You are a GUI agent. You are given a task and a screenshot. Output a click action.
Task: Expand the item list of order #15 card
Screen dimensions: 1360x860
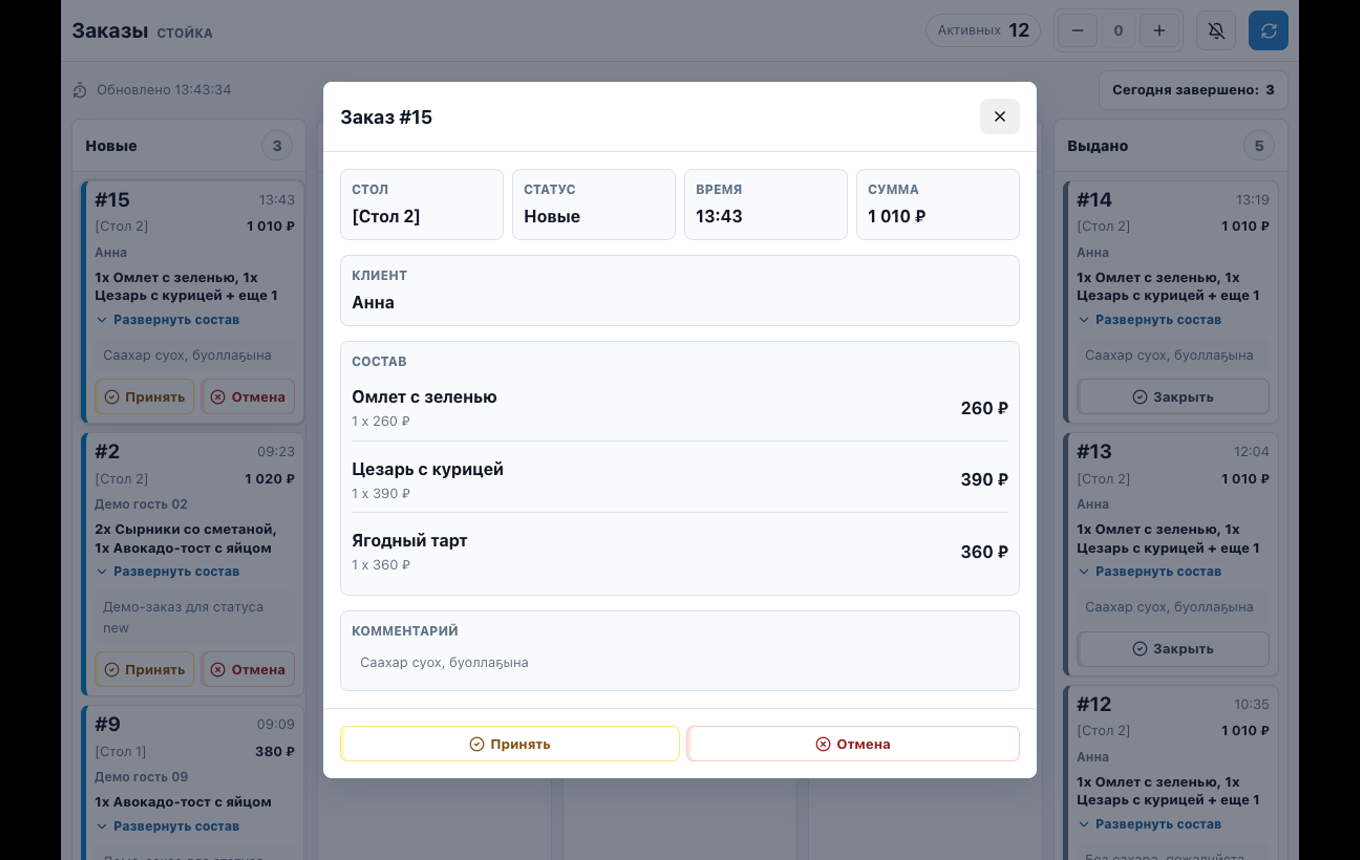point(168,320)
